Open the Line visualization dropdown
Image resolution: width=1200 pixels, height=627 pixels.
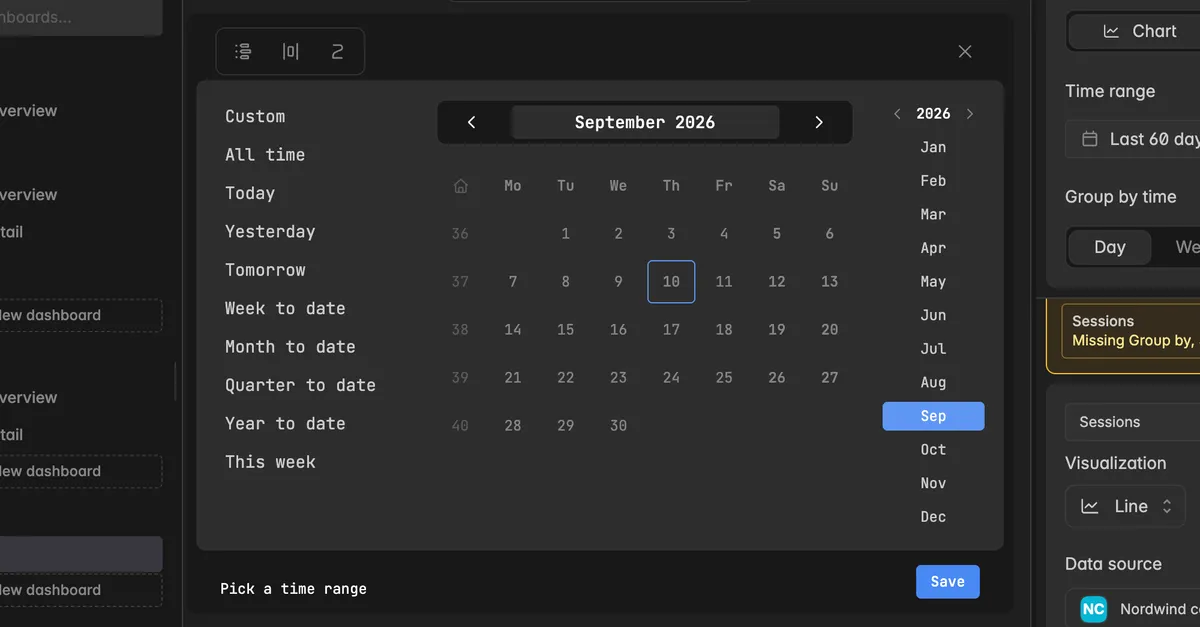(x=1125, y=506)
